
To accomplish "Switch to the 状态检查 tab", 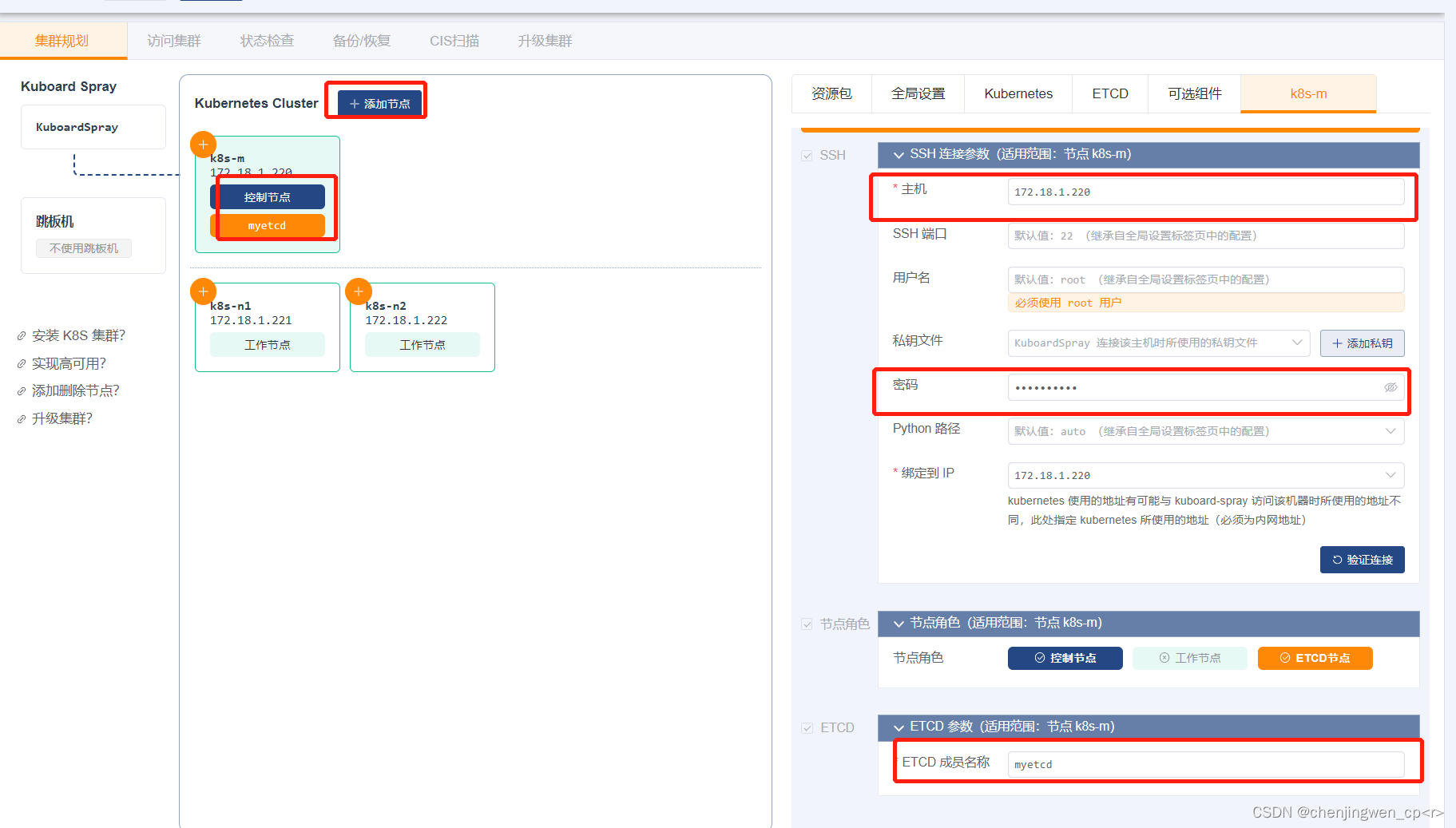I will coord(268,41).
